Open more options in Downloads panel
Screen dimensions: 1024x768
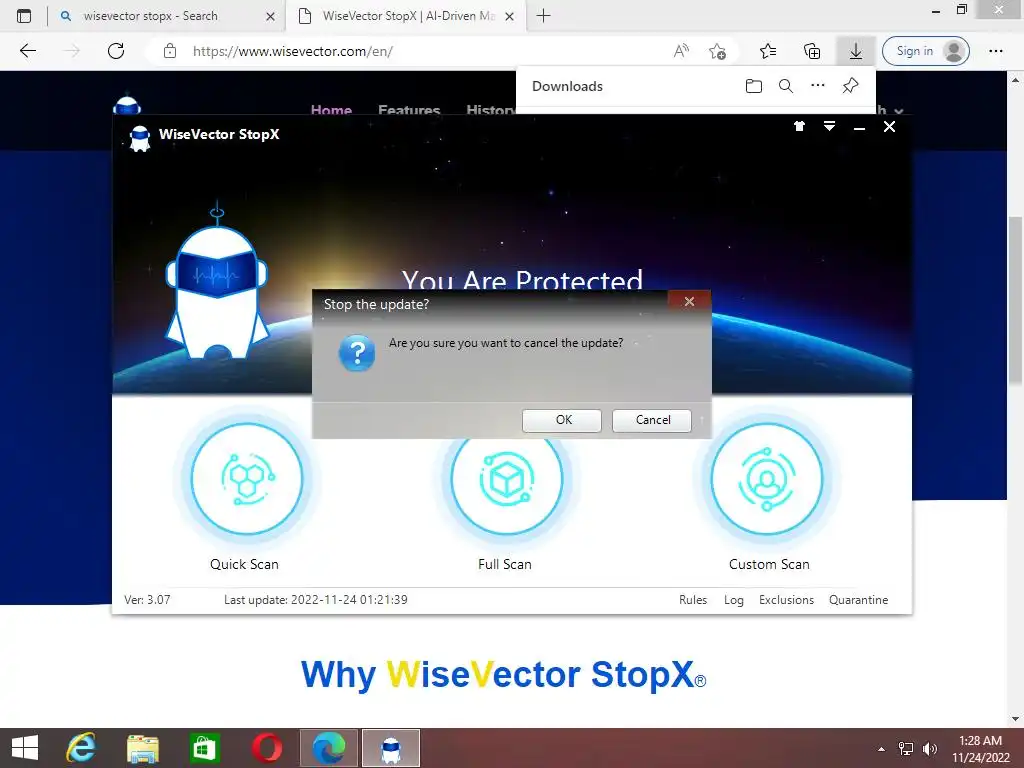pyautogui.click(x=818, y=86)
